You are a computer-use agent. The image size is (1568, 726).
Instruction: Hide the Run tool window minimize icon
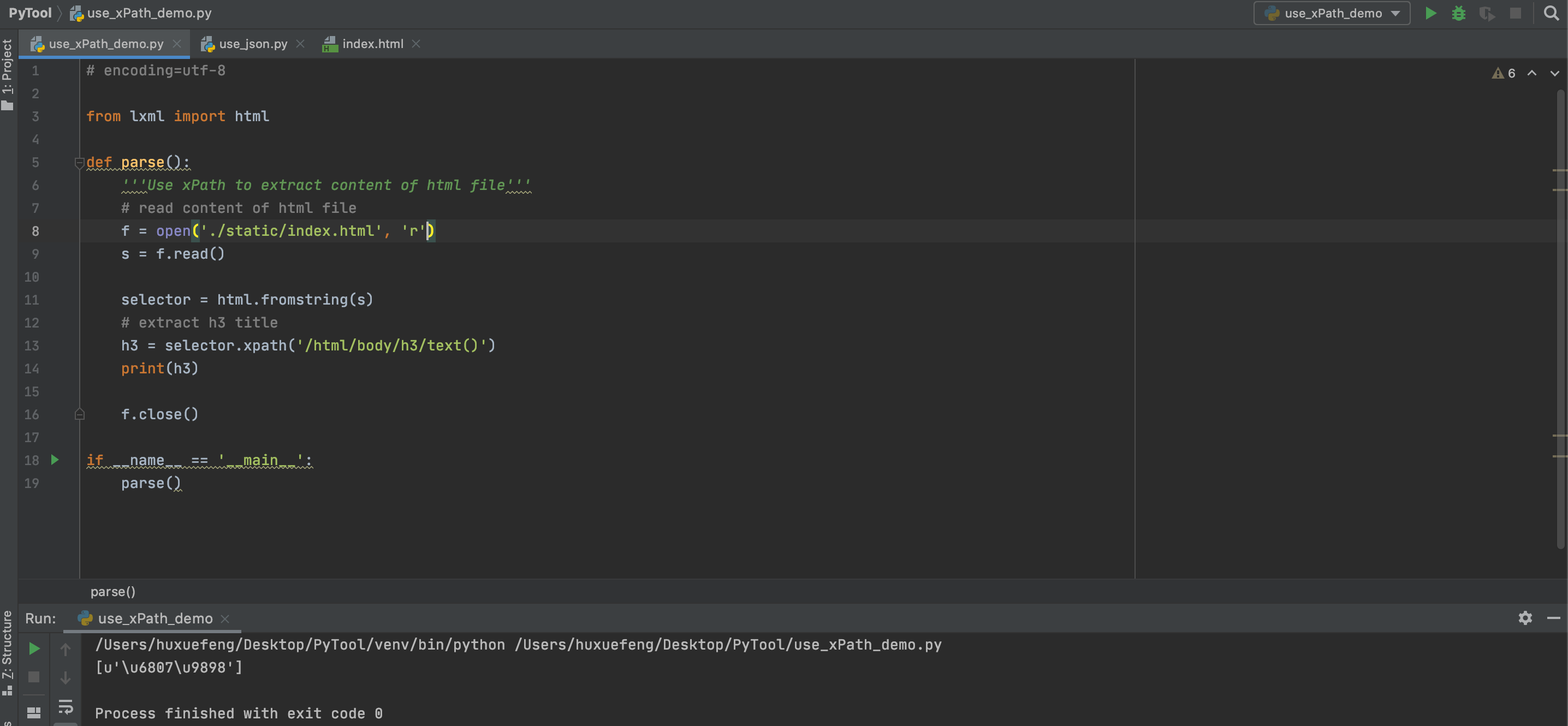(x=1553, y=618)
